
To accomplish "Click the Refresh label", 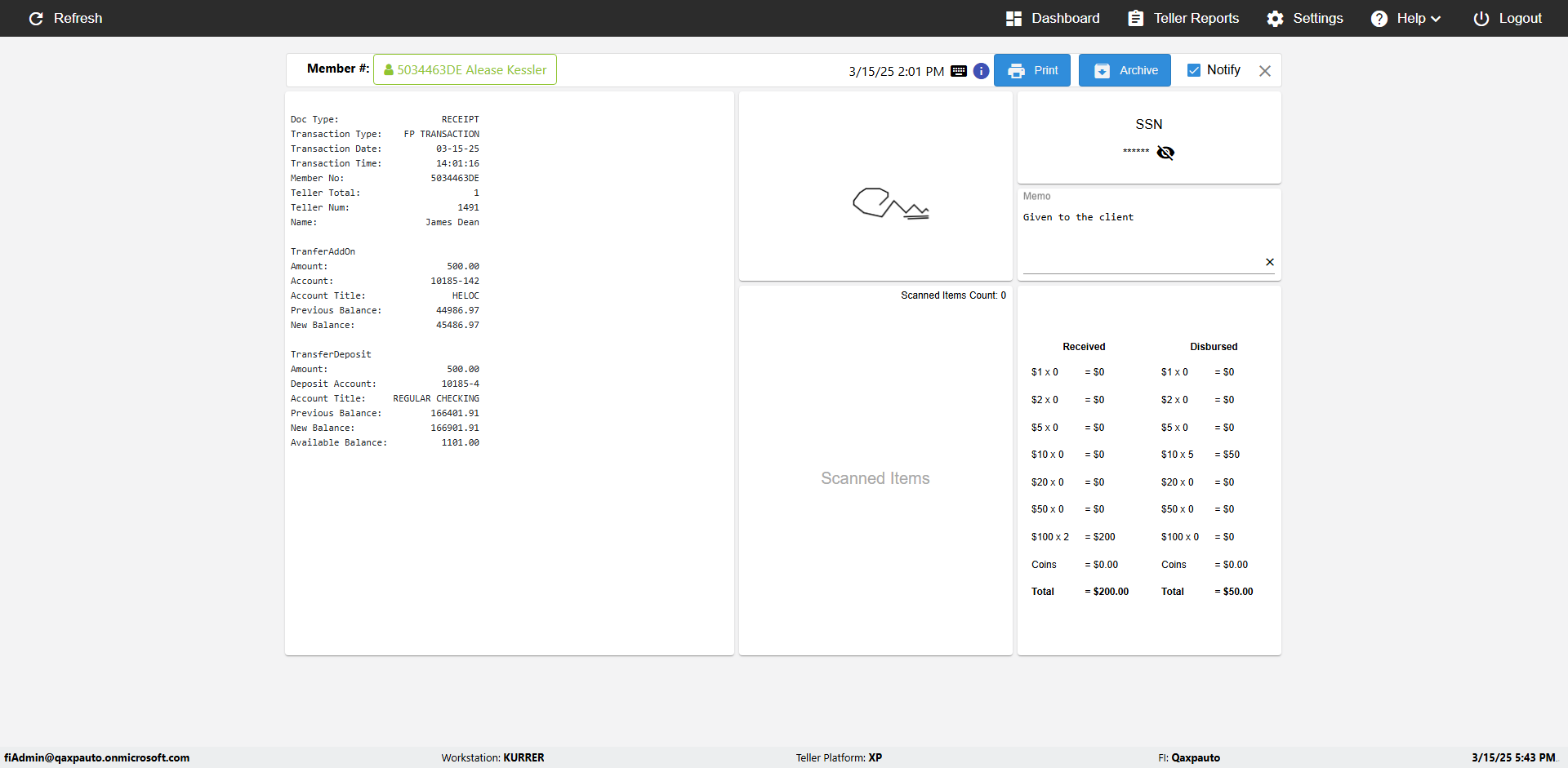I will tap(78, 19).
